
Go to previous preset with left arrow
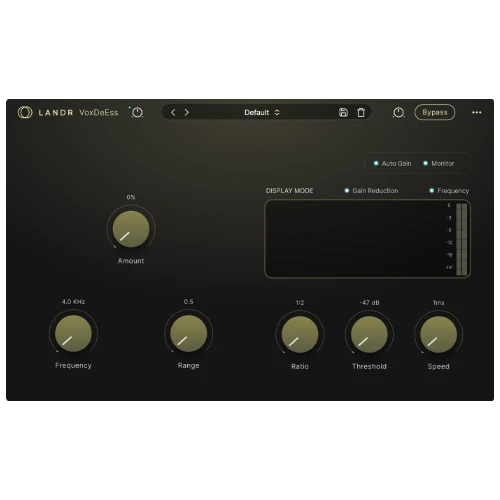tap(173, 112)
